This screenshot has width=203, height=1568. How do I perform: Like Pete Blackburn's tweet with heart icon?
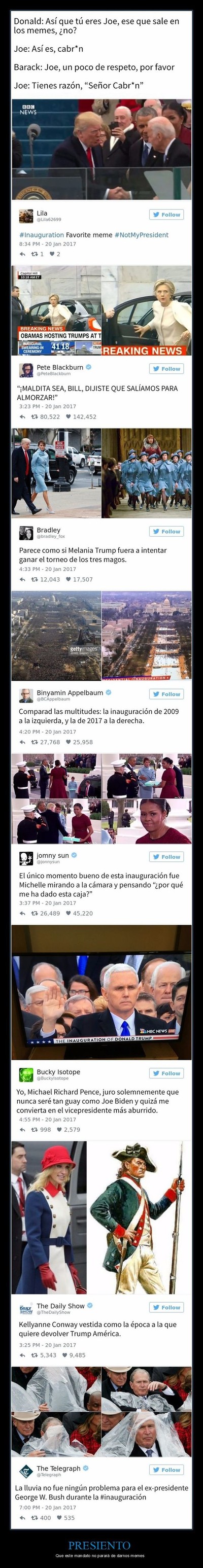[x=70, y=417]
